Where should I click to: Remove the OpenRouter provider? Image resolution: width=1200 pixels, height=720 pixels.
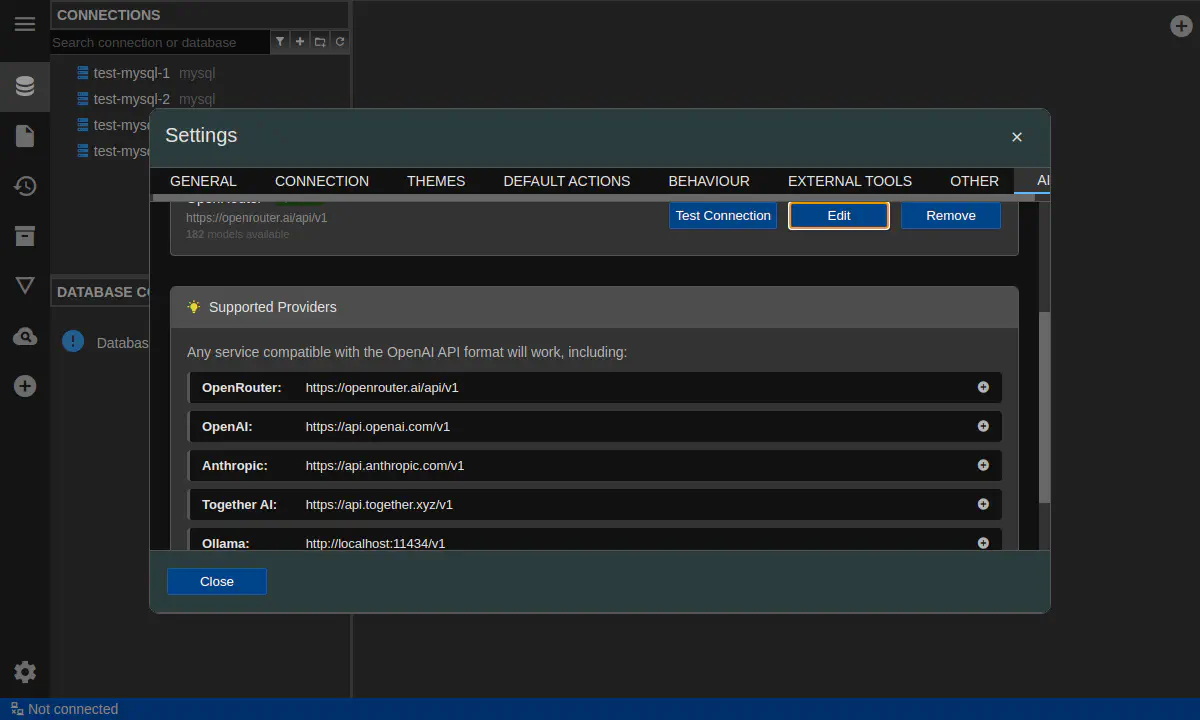click(950, 216)
